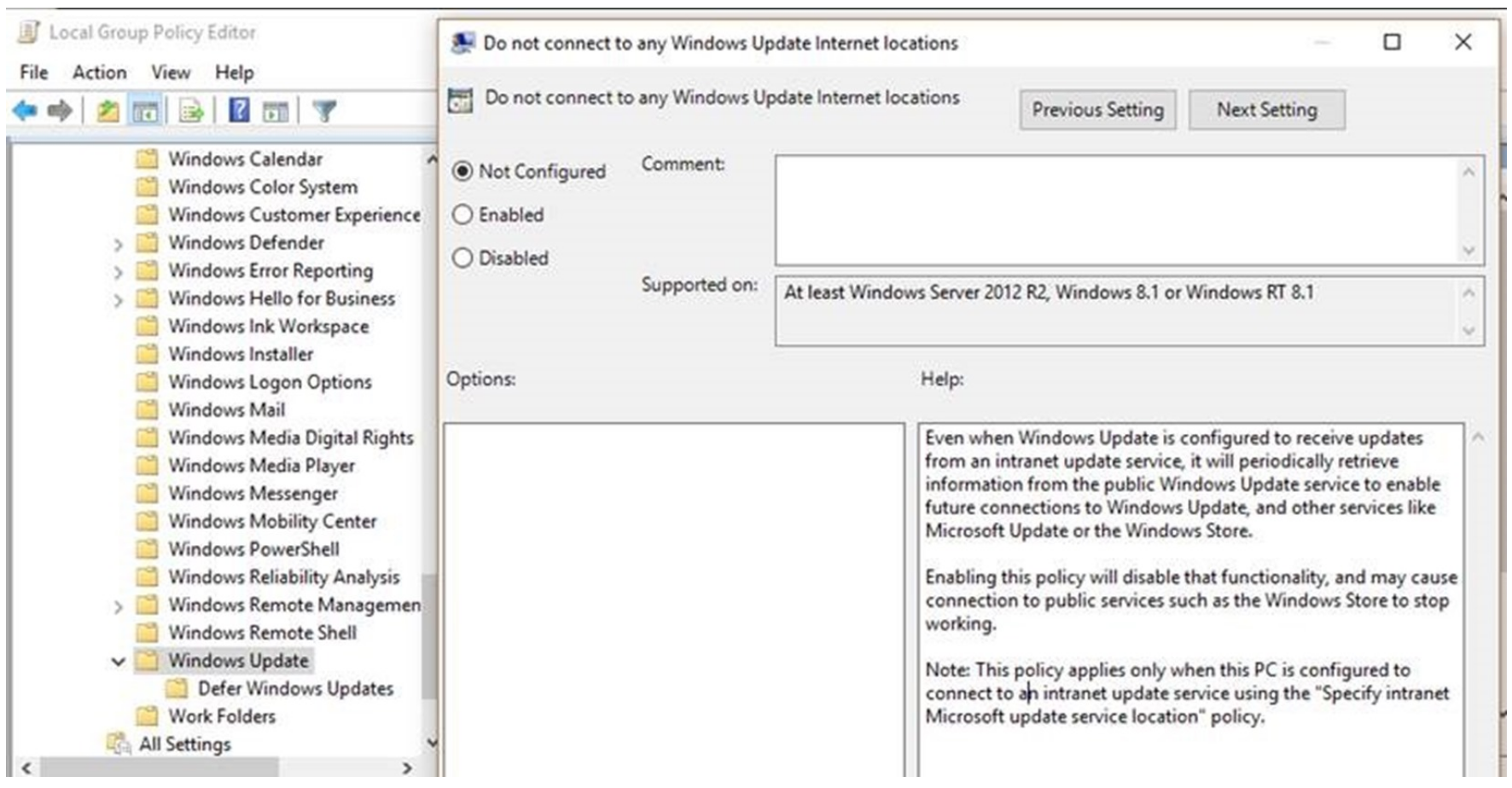The image size is (1512, 788).
Task: Select the Not Configured radio button
Action: tap(462, 171)
